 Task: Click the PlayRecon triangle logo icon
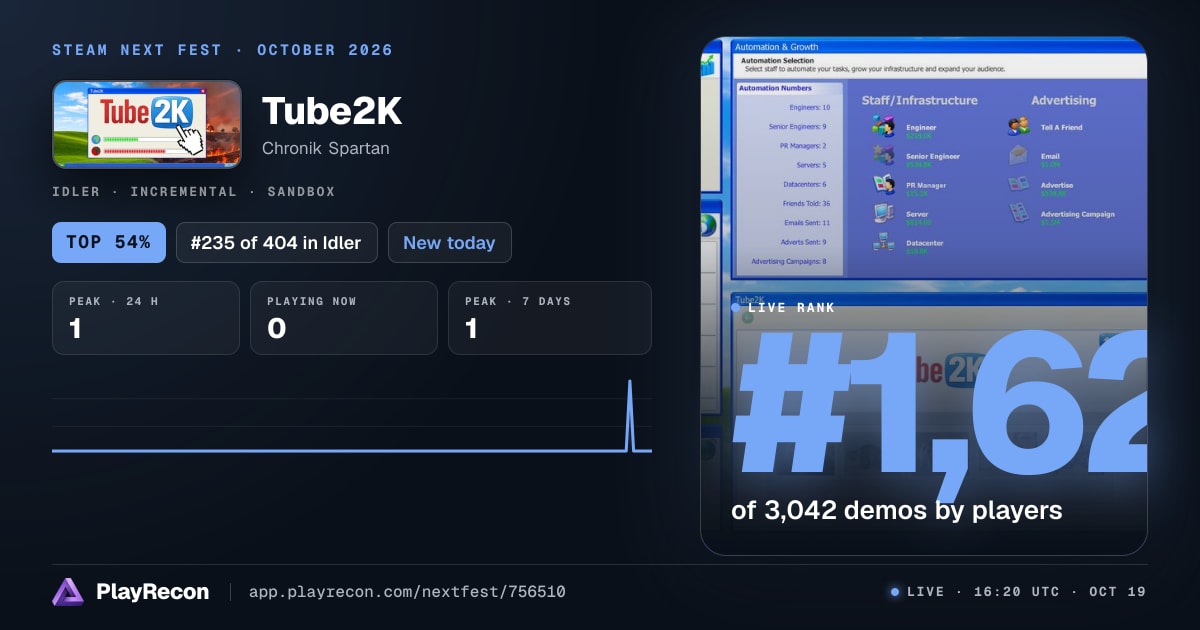point(67,592)
